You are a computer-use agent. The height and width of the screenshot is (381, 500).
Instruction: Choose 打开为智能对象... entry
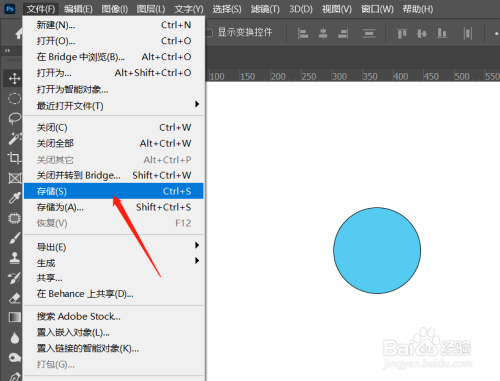114,89
